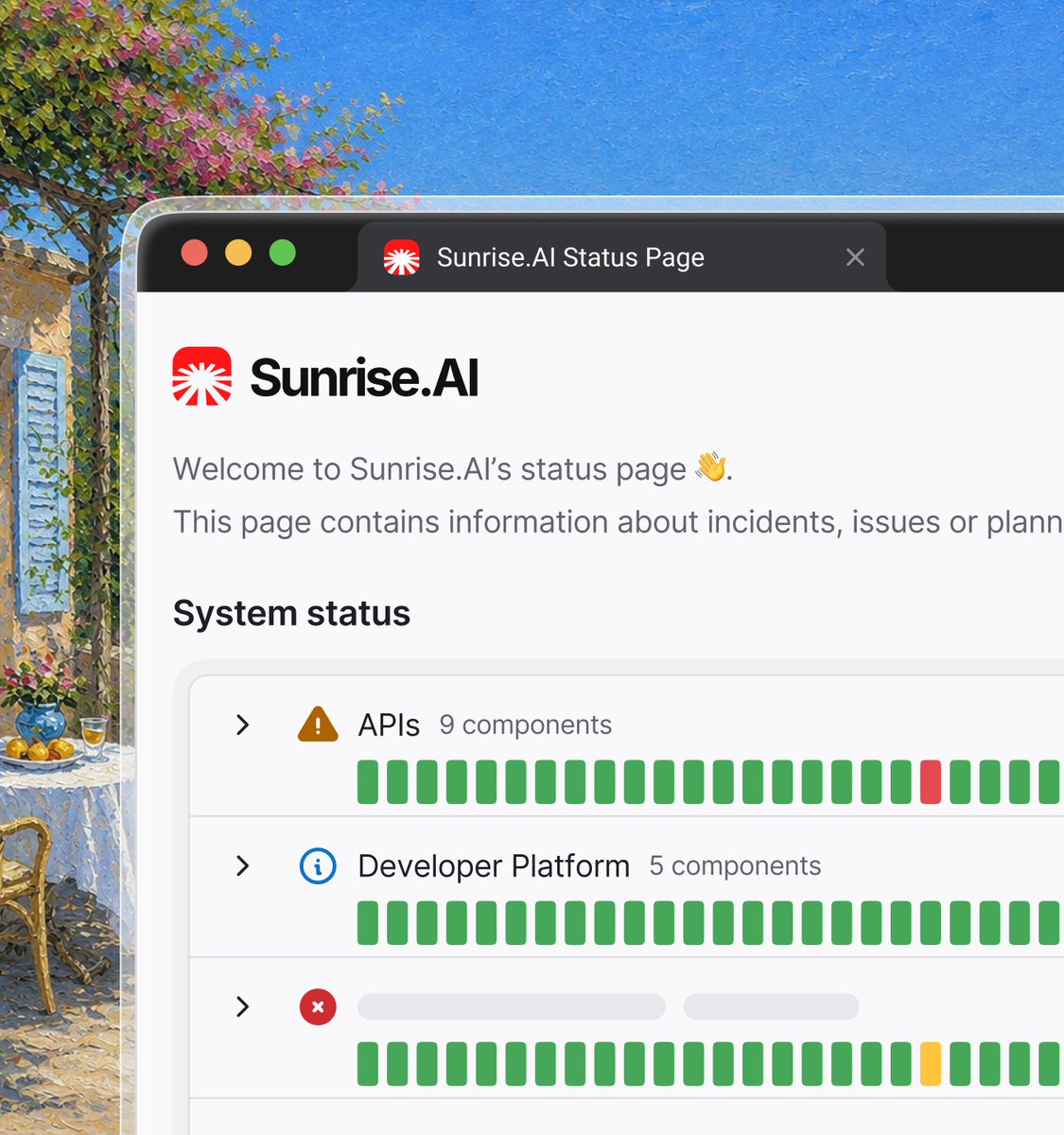Click the waving hand emoji in welcome message
The height and width of the screenshot is (1135, 1064).
pyautogui.click(x=711, y=467)
